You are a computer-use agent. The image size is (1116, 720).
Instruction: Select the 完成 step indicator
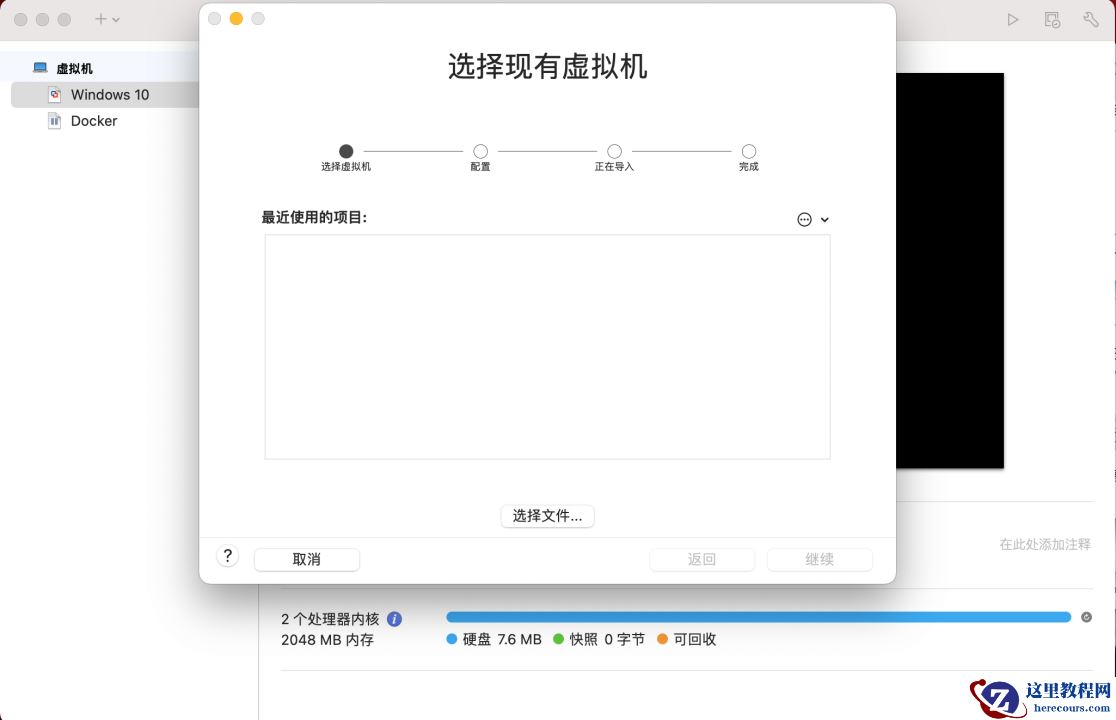click(749, 151)
